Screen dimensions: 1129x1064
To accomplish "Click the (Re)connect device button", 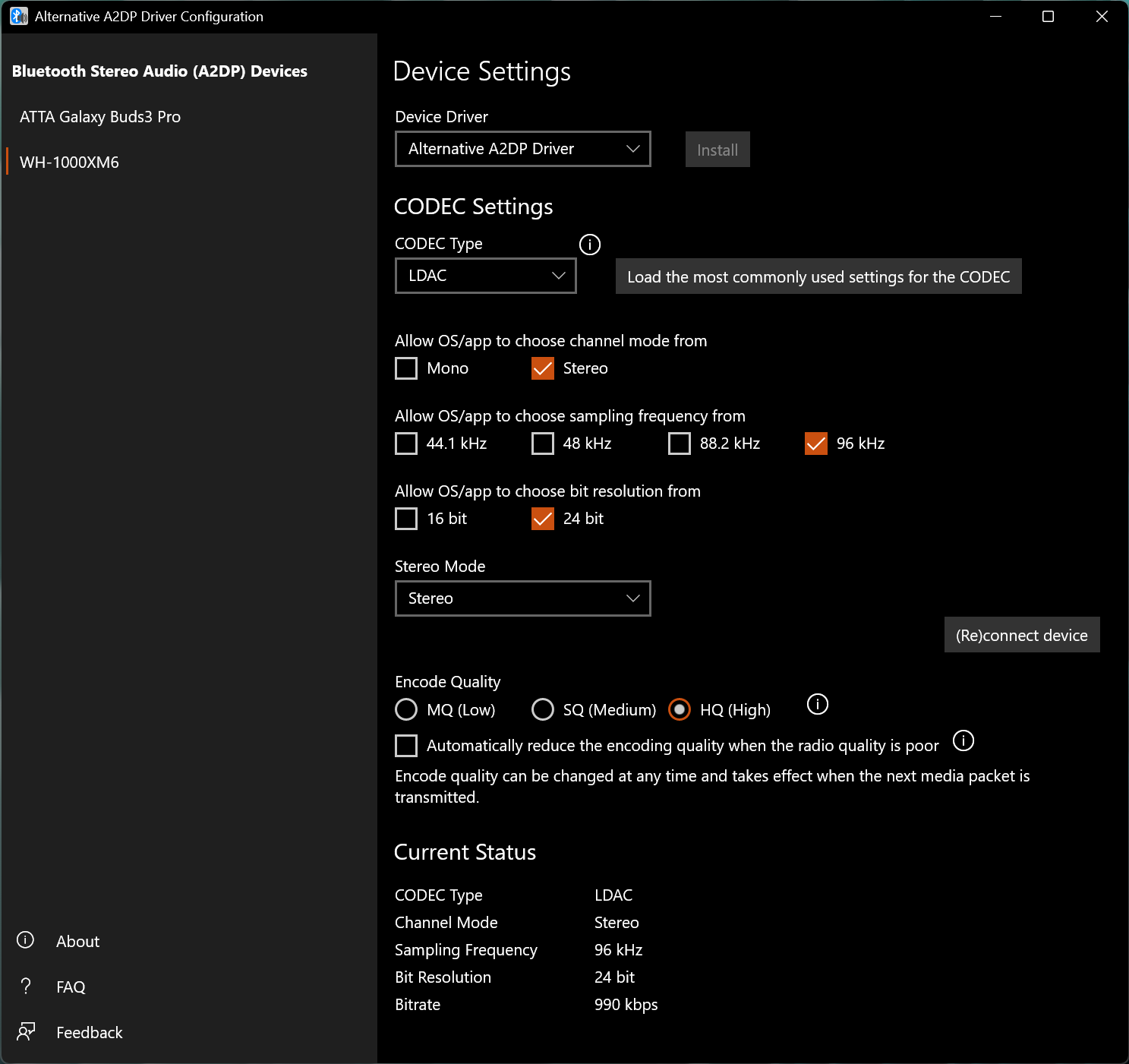I will pyautogui.click(x=1021, y=635).
